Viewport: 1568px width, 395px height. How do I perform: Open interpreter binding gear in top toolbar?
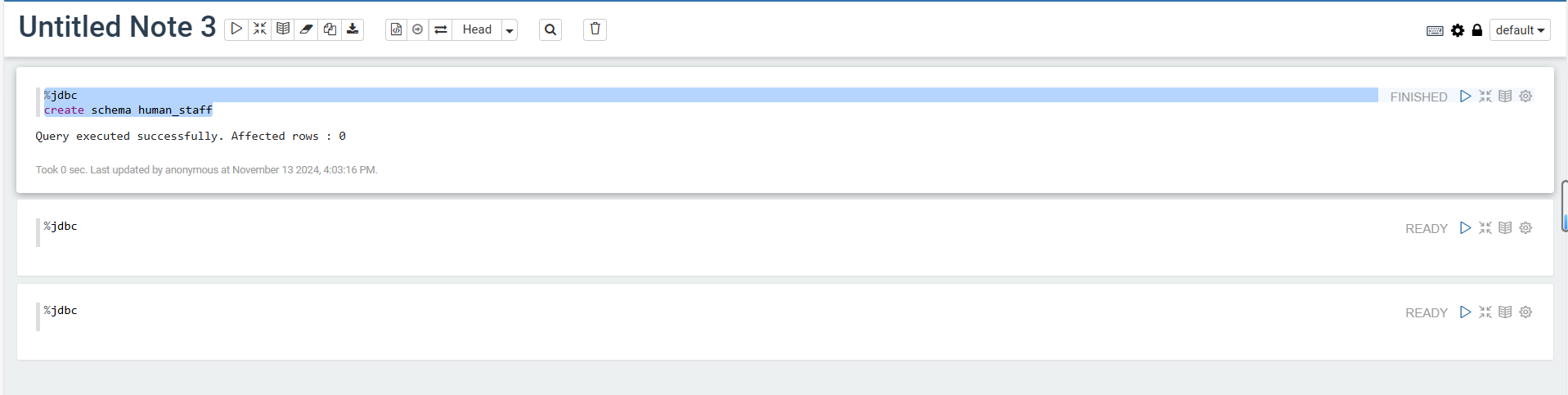click(x=1458, y=30)
